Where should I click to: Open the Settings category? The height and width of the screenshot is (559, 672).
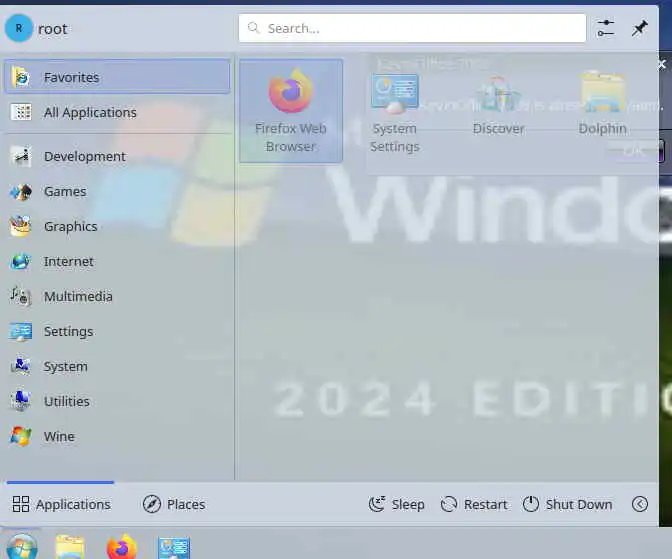click(117, 331)
